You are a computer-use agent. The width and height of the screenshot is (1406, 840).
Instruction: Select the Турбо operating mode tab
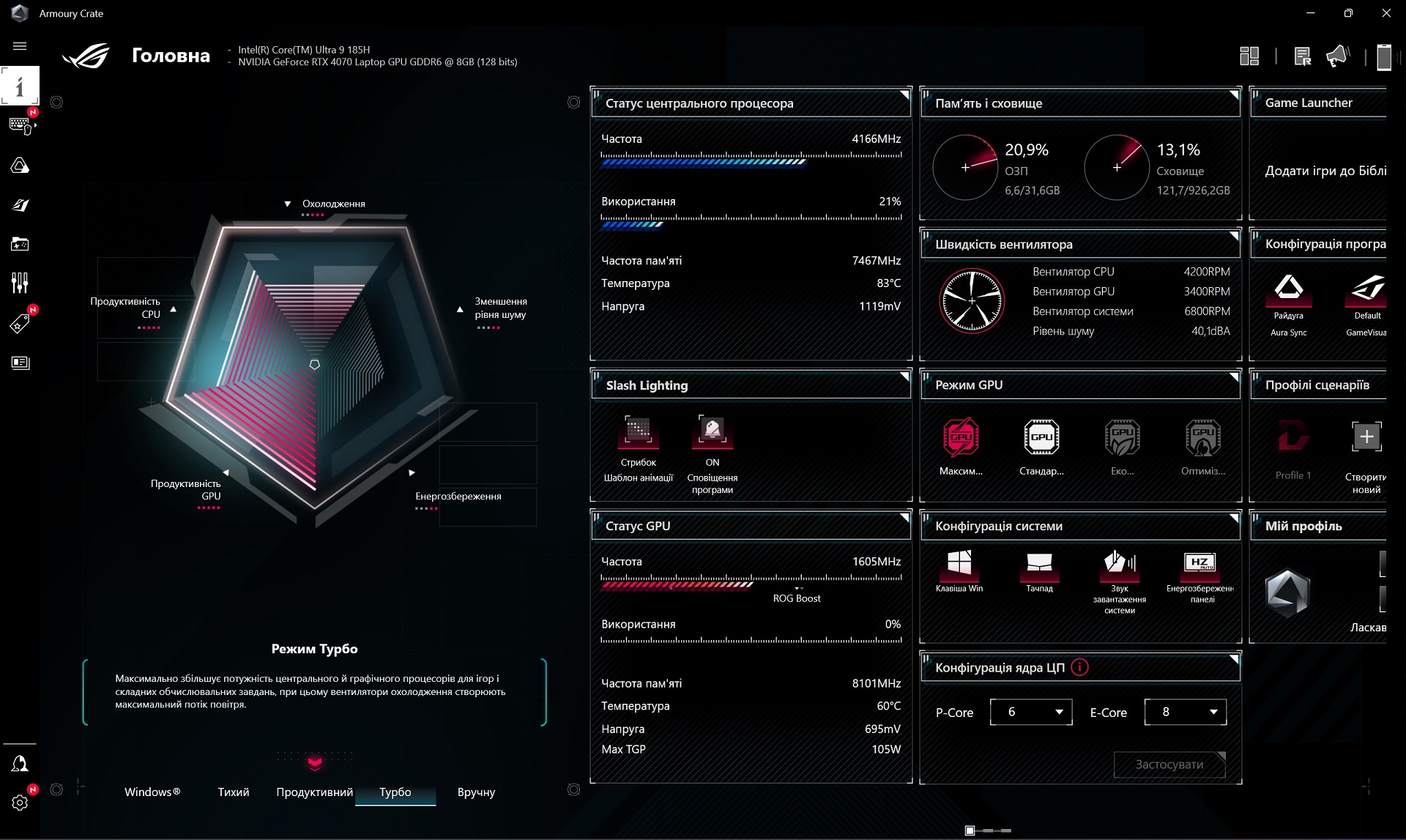pyautogui.click(x=395, y=792)
